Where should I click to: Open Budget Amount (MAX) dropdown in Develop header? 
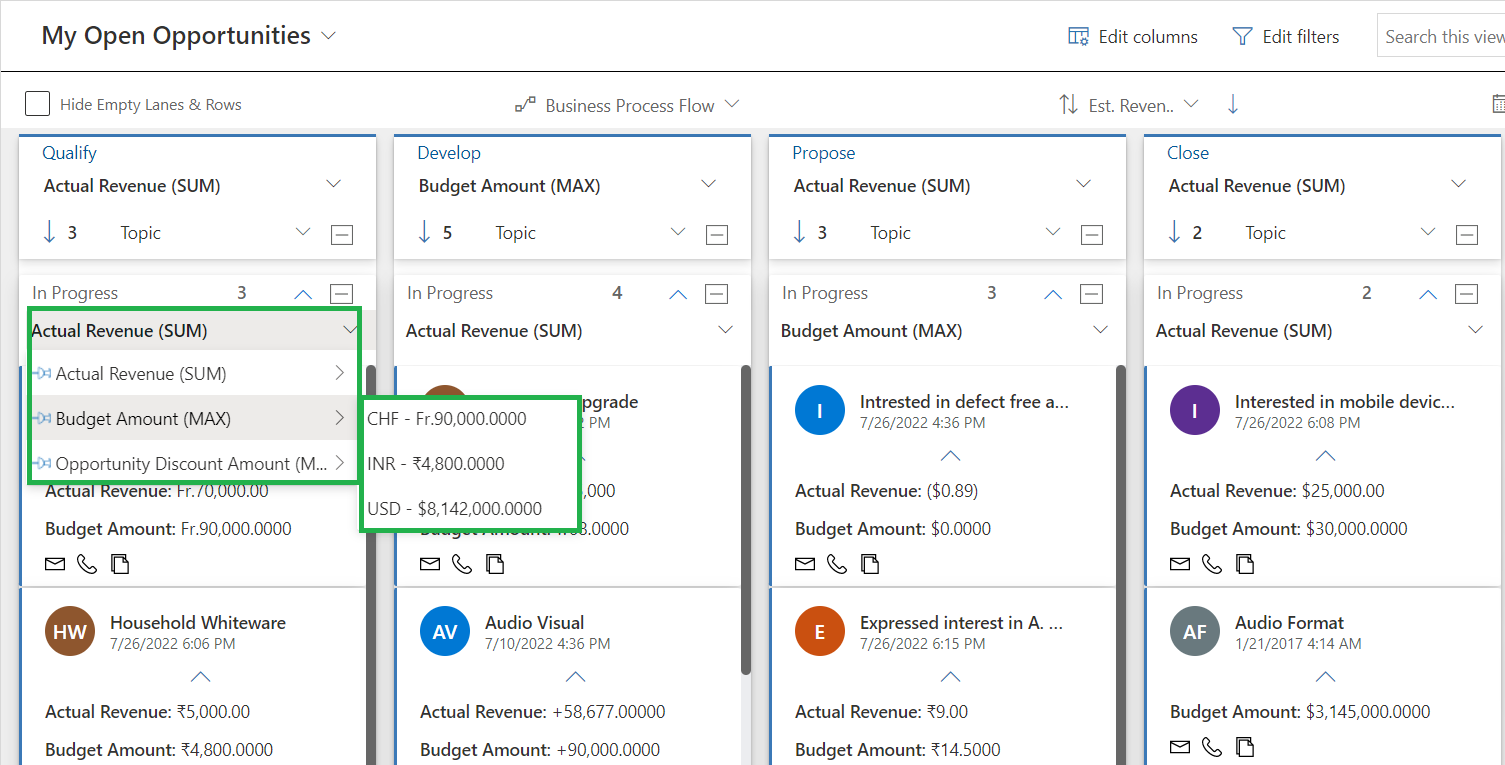click(x=709, y=185)
